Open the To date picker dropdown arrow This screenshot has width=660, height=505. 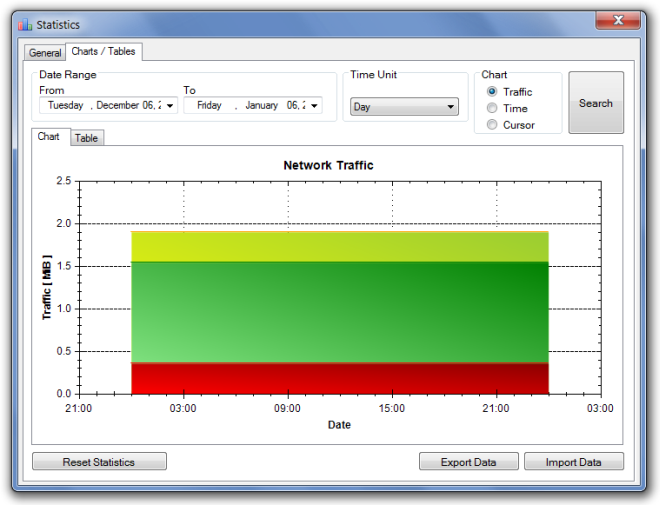314,105
